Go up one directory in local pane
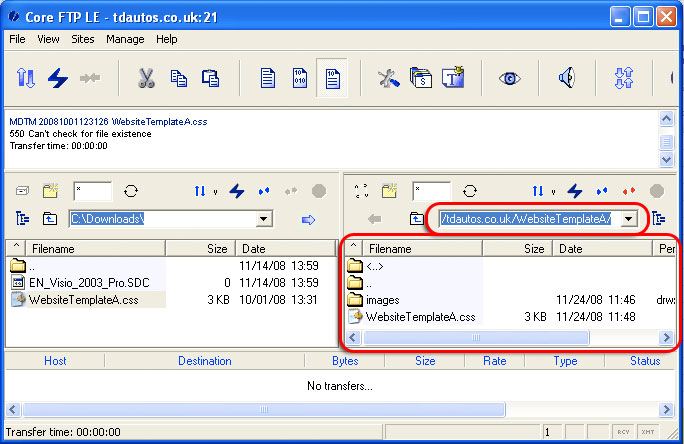The image size is (684, 444). [50, 219]
